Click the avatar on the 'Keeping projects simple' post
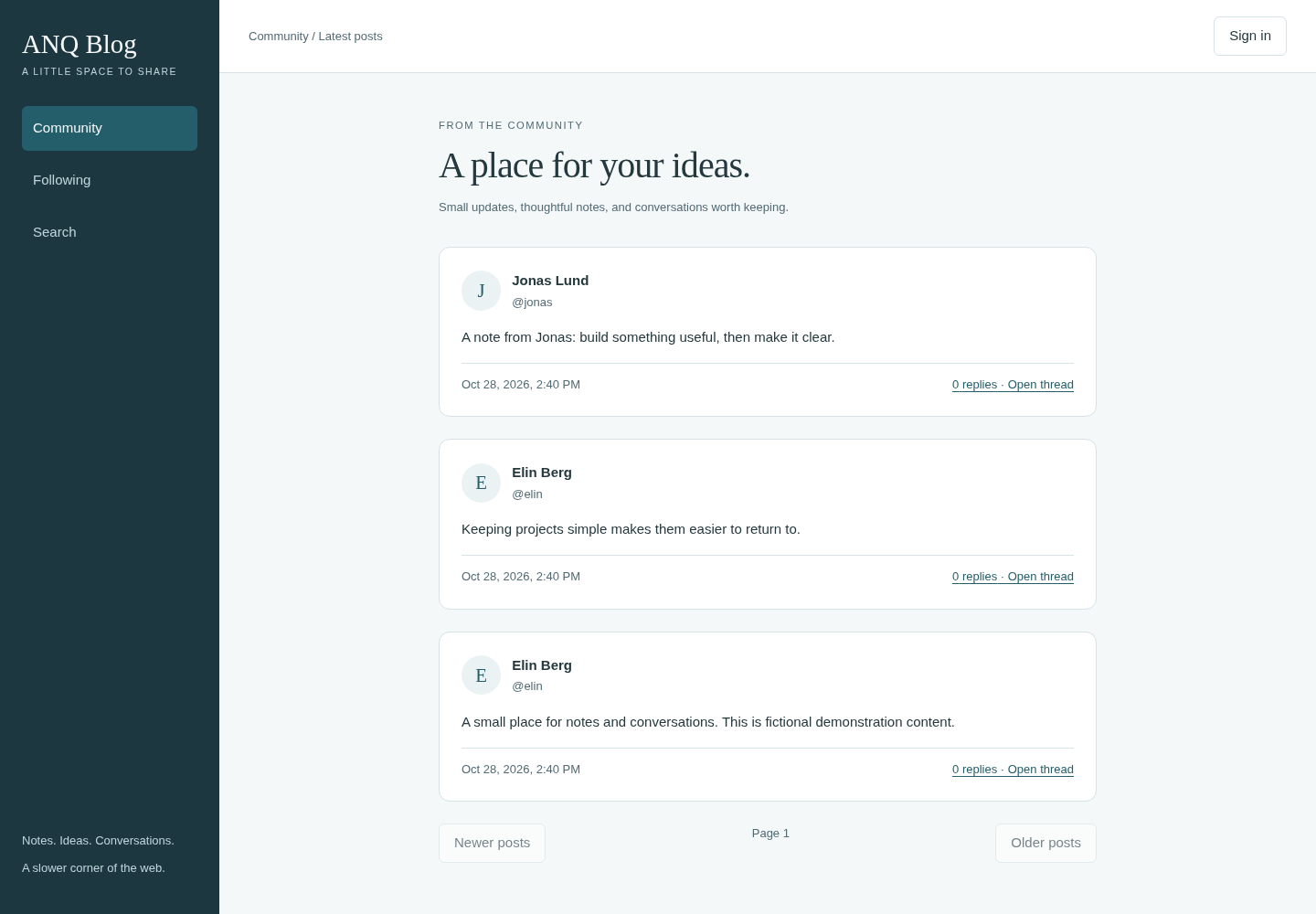Viewport: 1316px width, 914px height. tap(481, 483)
